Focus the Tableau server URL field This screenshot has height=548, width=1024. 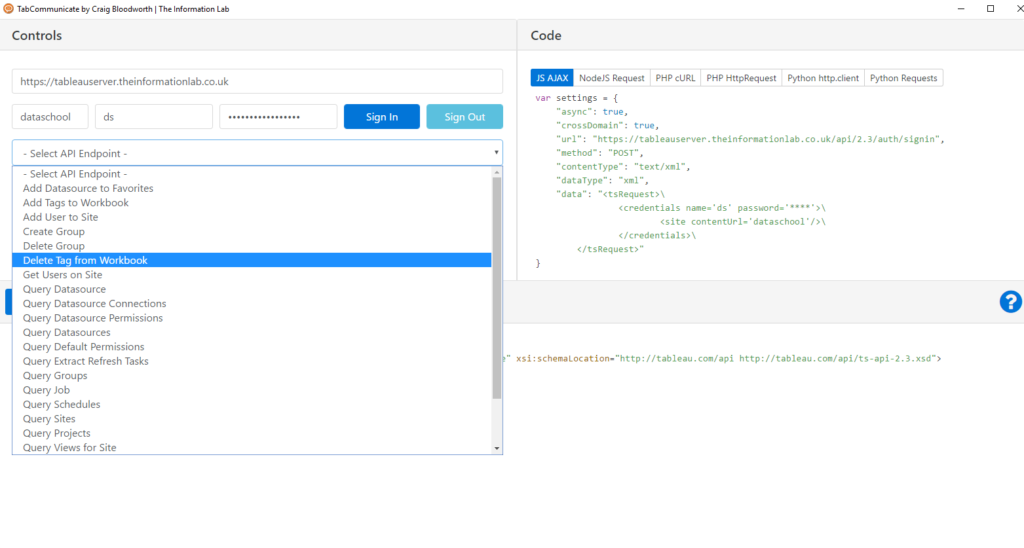click(x=257, y=82)
